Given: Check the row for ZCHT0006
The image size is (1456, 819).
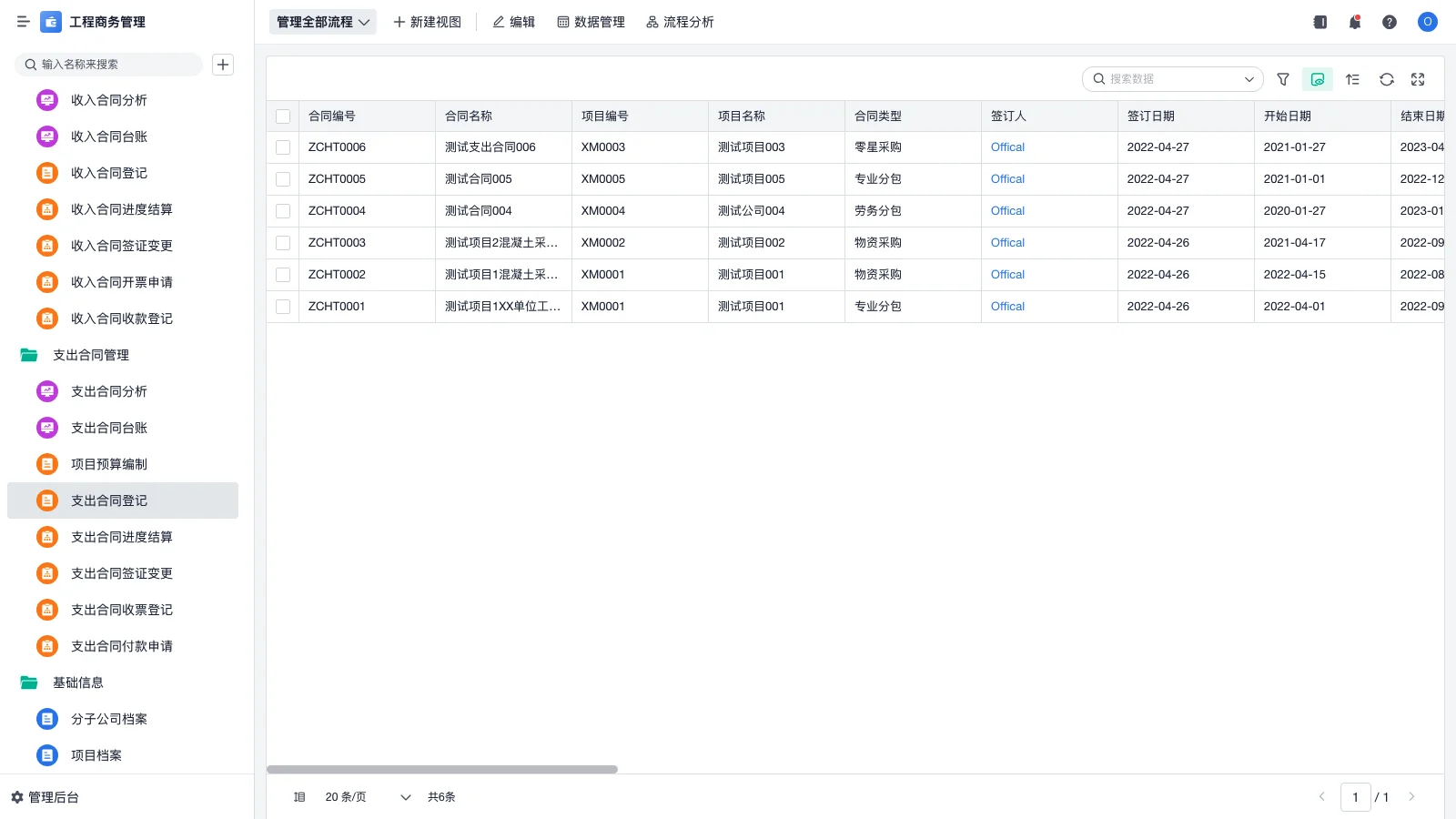Looking at the screenshot, I should click(282, 147).
